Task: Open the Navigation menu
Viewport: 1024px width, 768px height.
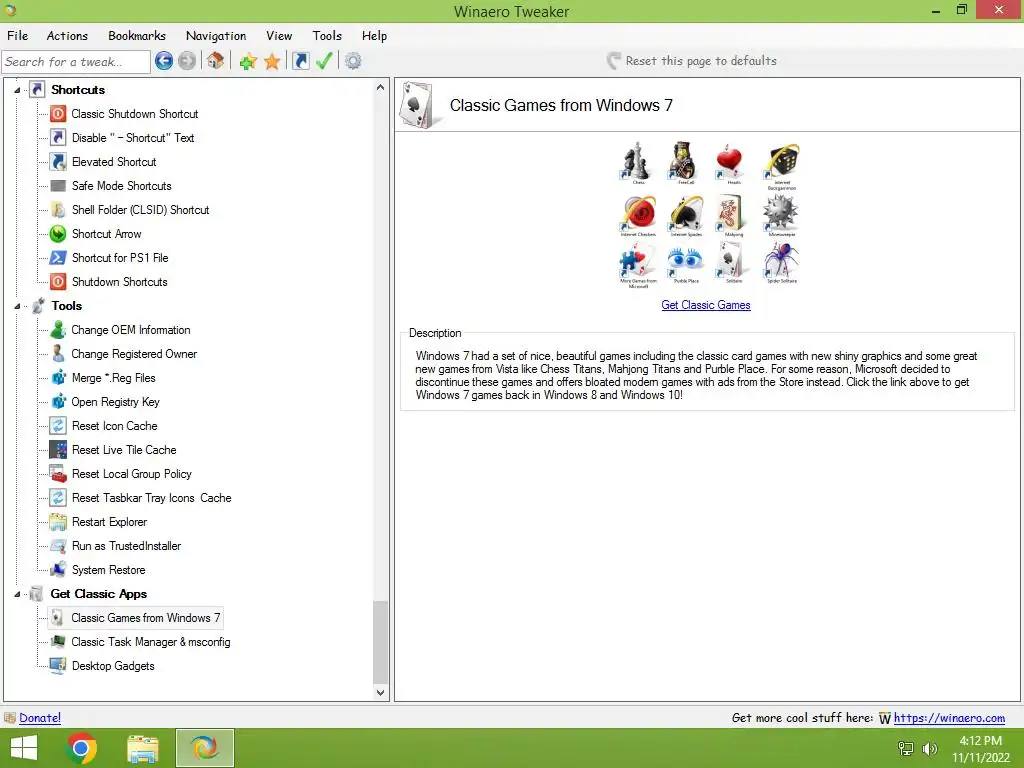Action: pos(216,36)
